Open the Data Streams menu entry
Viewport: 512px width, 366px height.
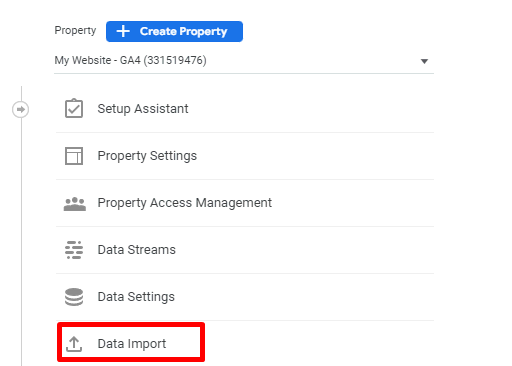[245, 250]
